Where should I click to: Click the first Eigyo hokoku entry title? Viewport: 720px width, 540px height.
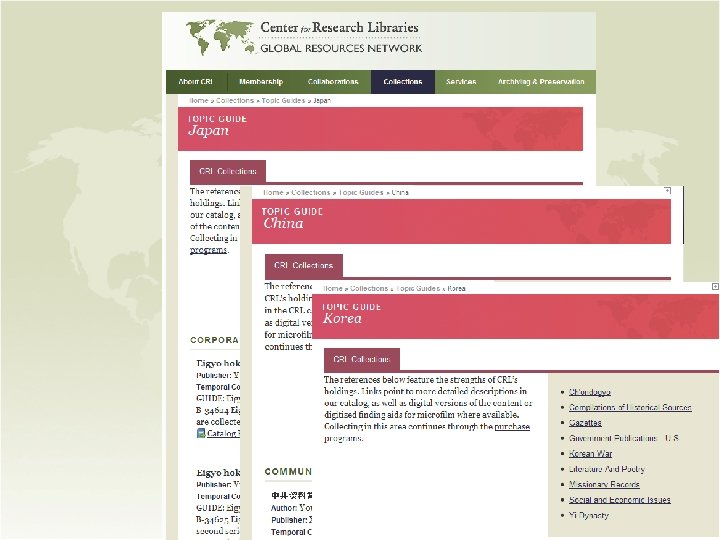(218, 363)
